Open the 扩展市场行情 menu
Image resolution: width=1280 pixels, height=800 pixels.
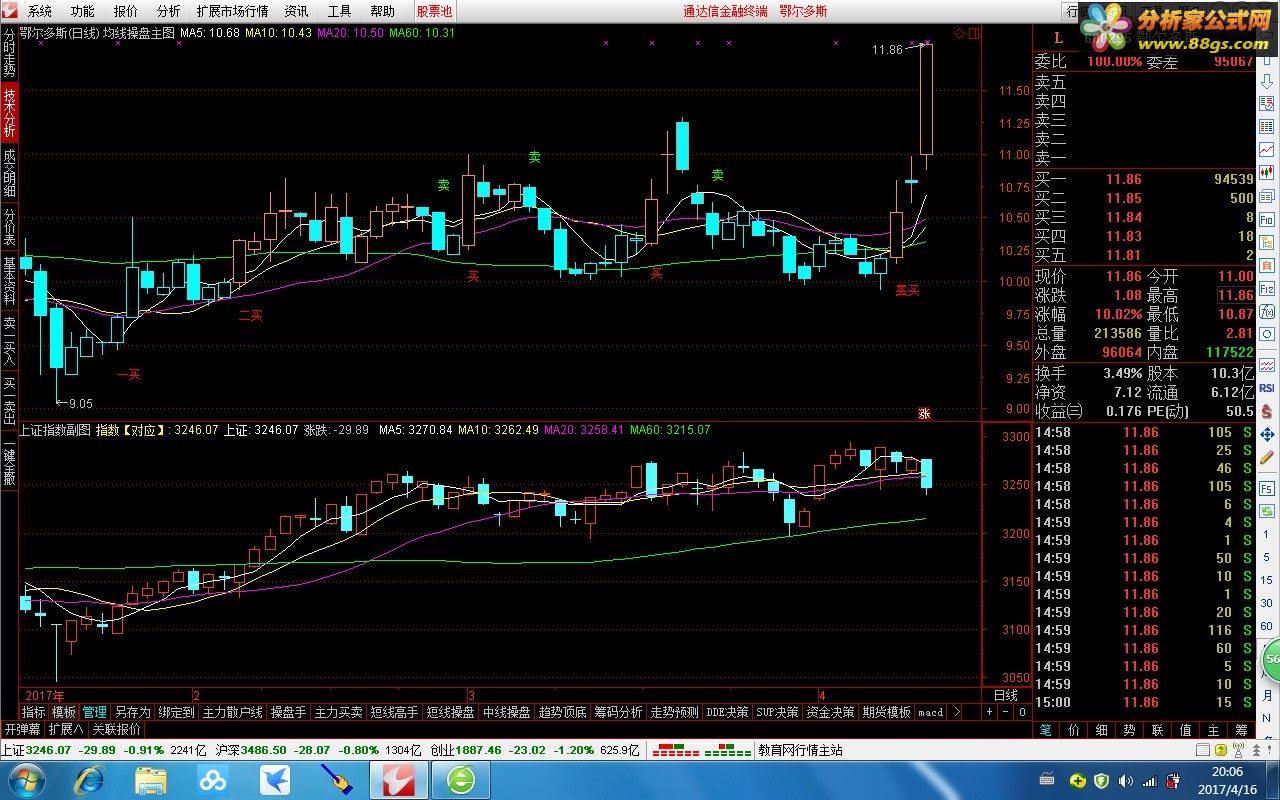point(232,11)
